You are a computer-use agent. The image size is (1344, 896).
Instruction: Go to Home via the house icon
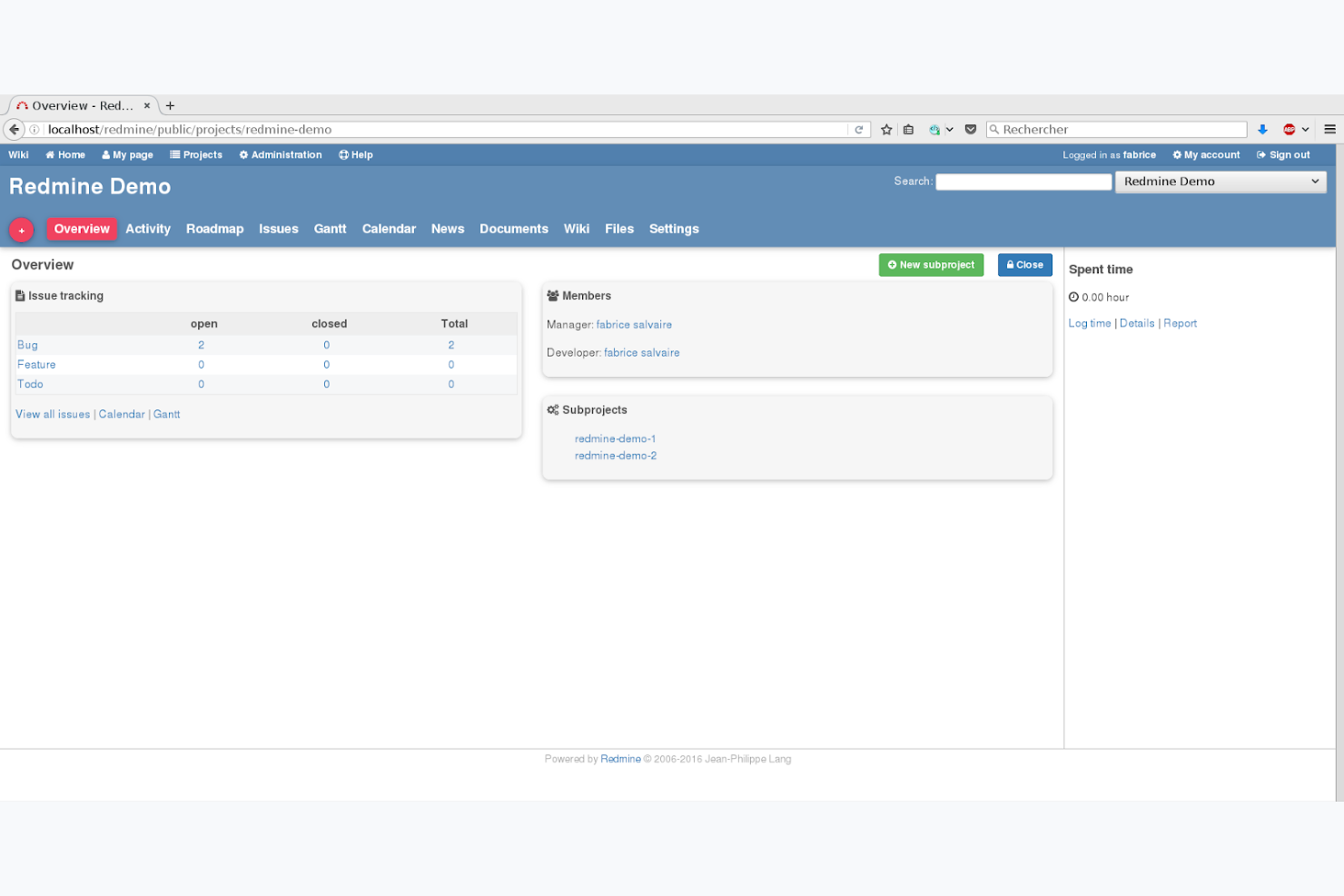tap(50, 154)
